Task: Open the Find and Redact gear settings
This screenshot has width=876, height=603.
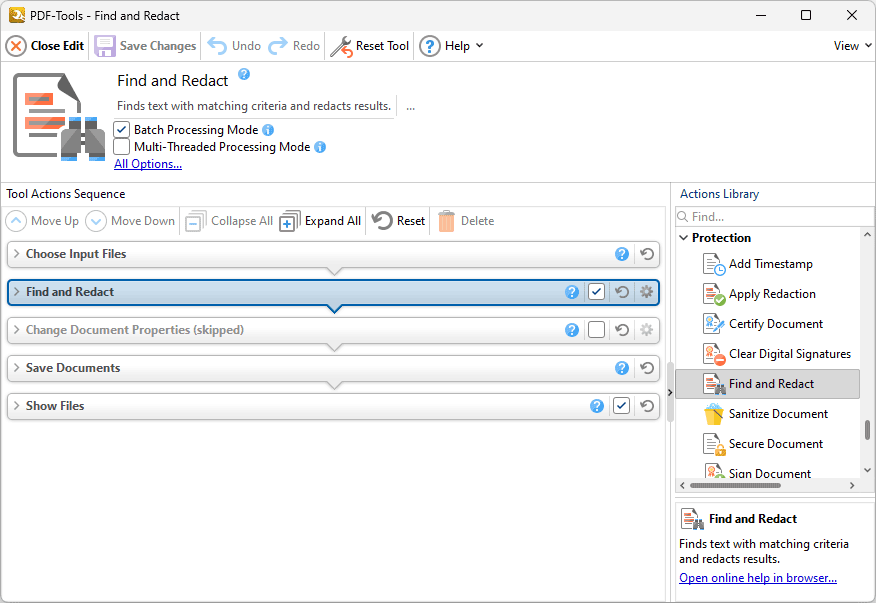Action: tap(646, 292)
